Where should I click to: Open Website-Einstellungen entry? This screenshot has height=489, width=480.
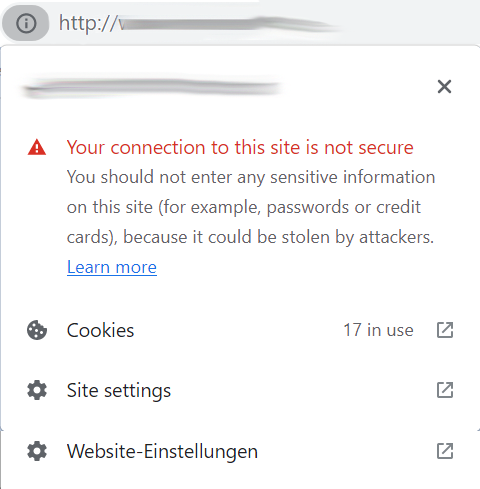240,451
